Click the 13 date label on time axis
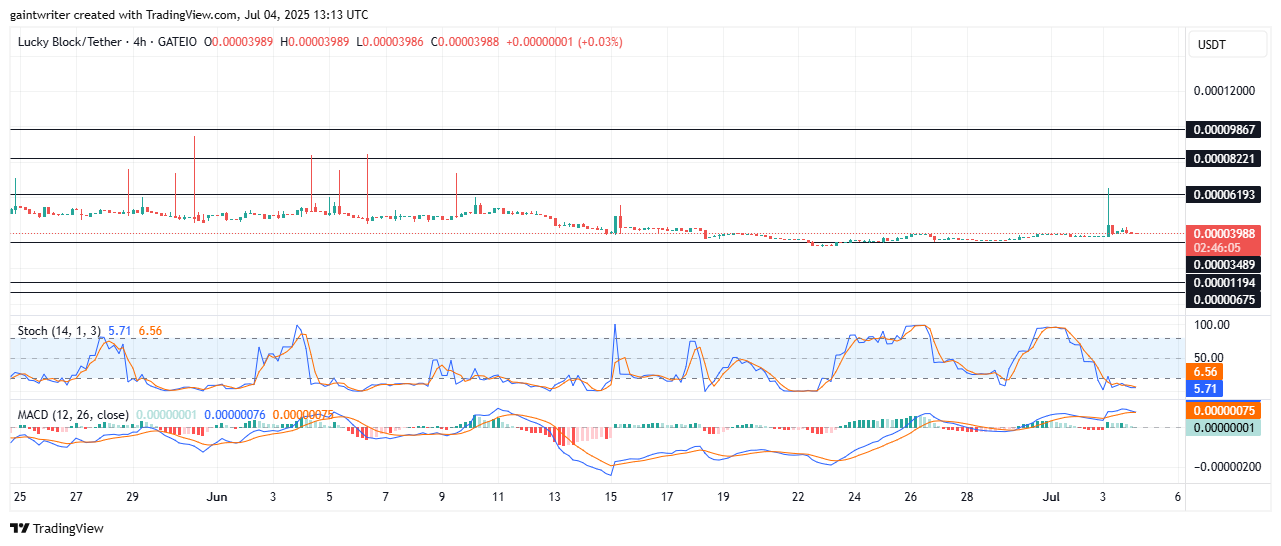The height and width of the screenshot is (546, 1281). (556, 496)
